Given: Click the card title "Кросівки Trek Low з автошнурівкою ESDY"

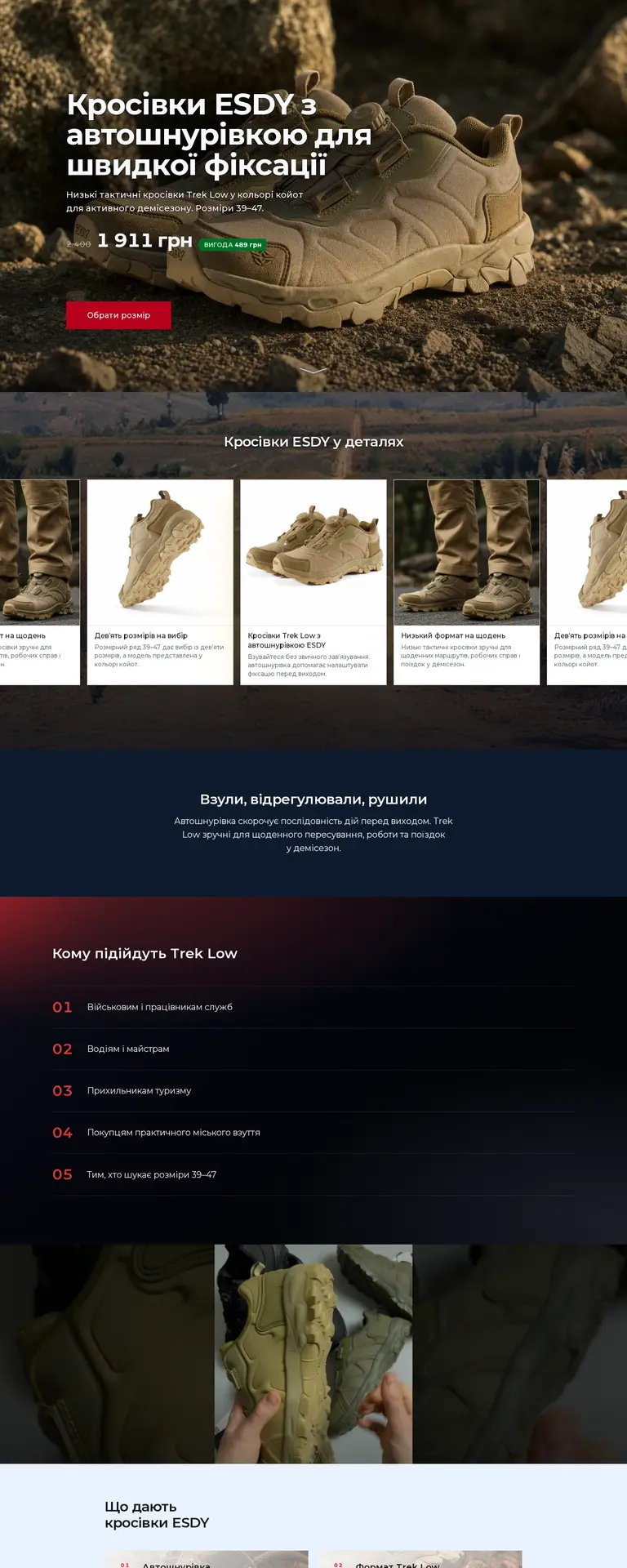Looking at the screenshot, I should (287, 640).
